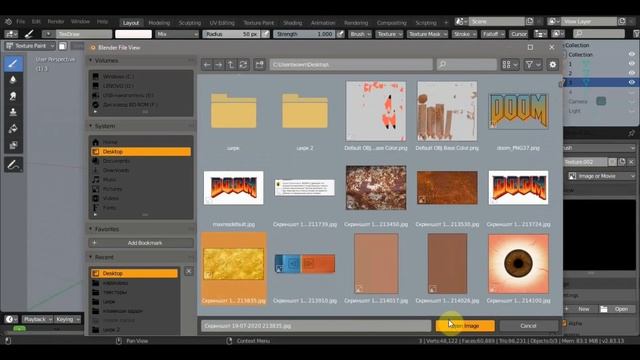640x360 pixels.
Task: Open the Image or Movie type dropdown
Action: [x=602, y=176]
